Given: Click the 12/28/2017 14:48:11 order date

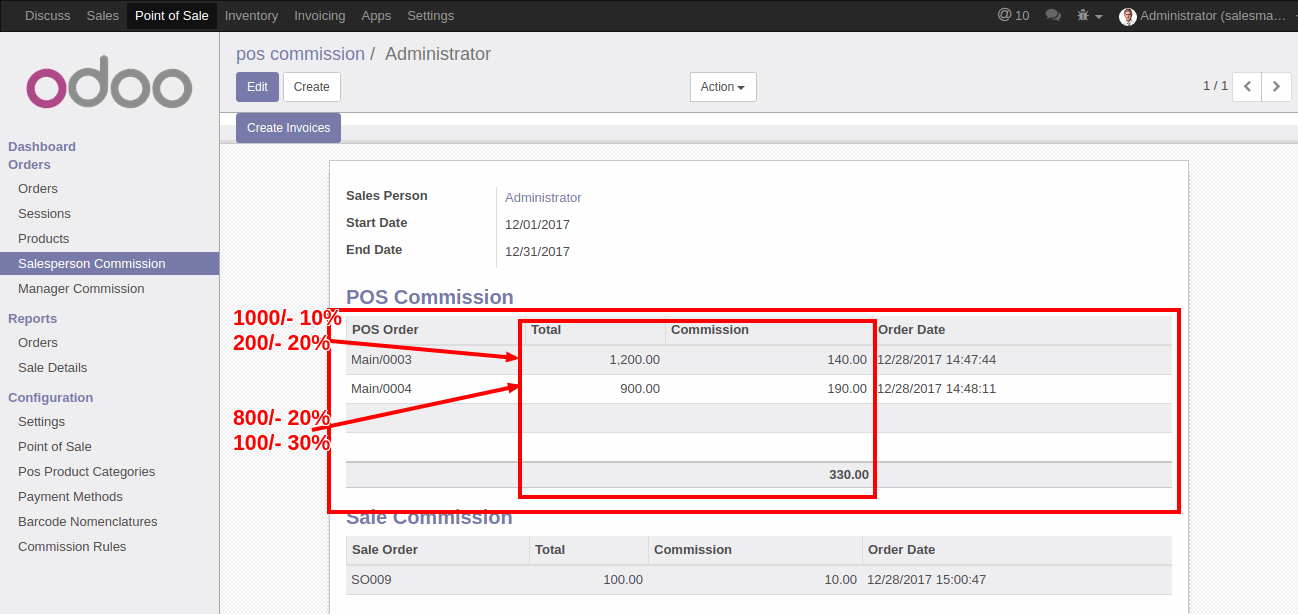Looking at the screenshot, I should [x=937, y=389].
